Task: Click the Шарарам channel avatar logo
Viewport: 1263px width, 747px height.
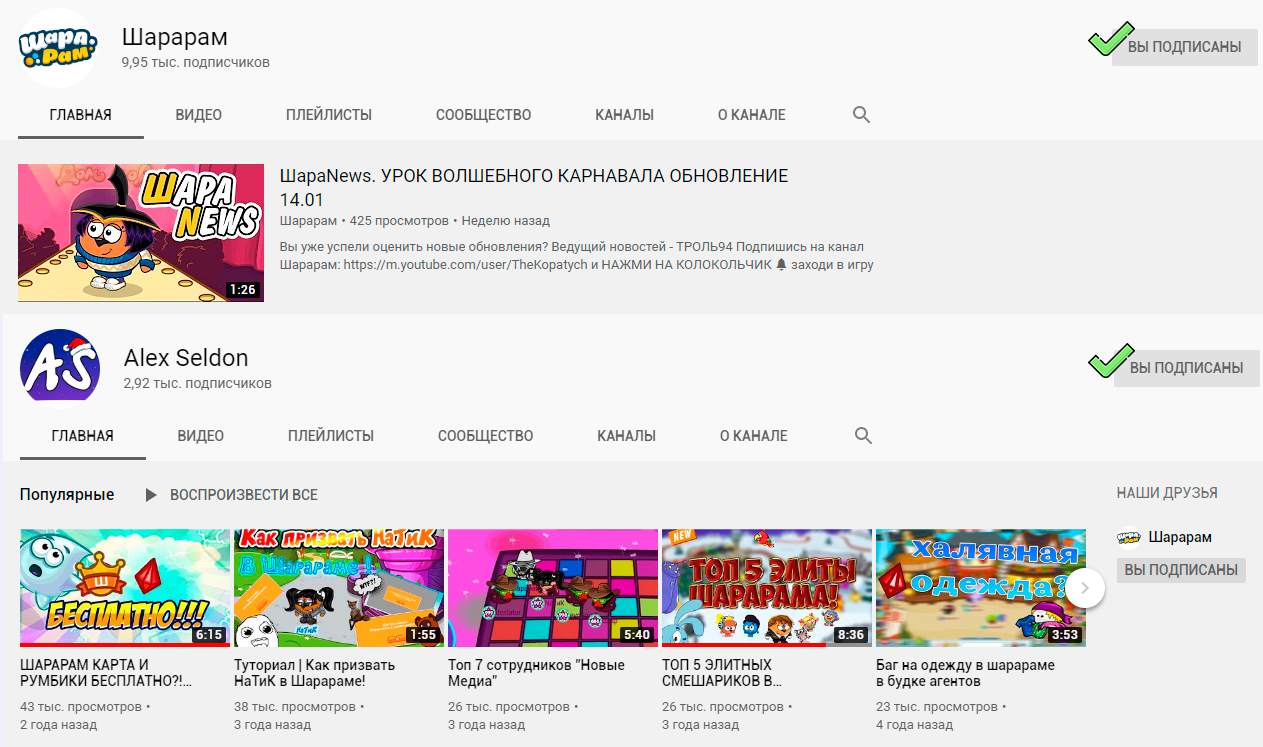Action: 58,47
